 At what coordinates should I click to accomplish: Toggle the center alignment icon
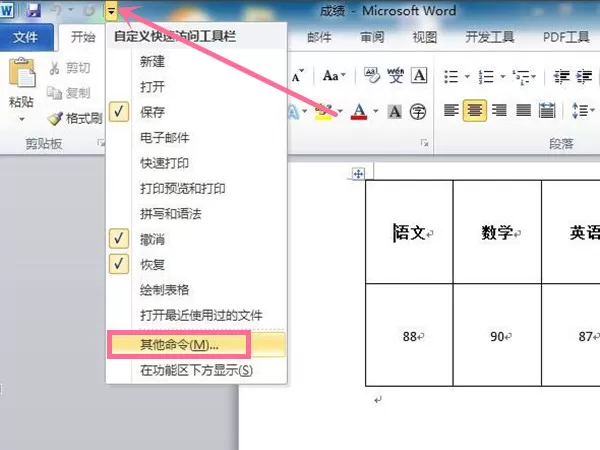tap(474, 111)
